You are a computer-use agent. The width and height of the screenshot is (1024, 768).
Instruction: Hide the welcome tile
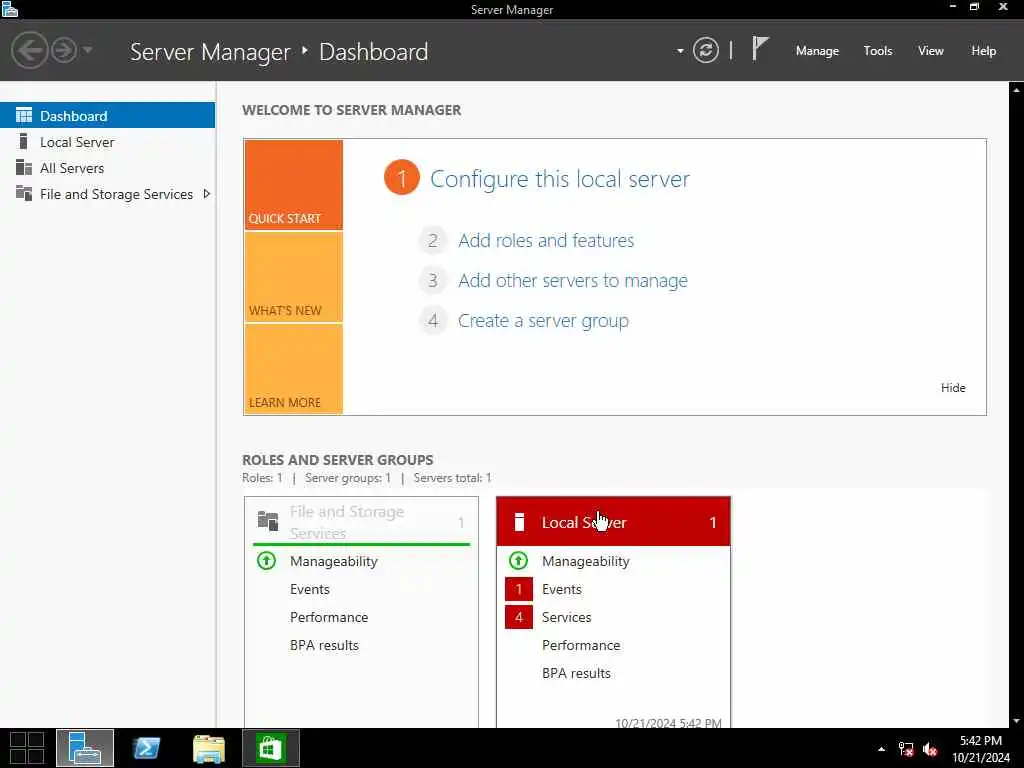tap(953, 388)
